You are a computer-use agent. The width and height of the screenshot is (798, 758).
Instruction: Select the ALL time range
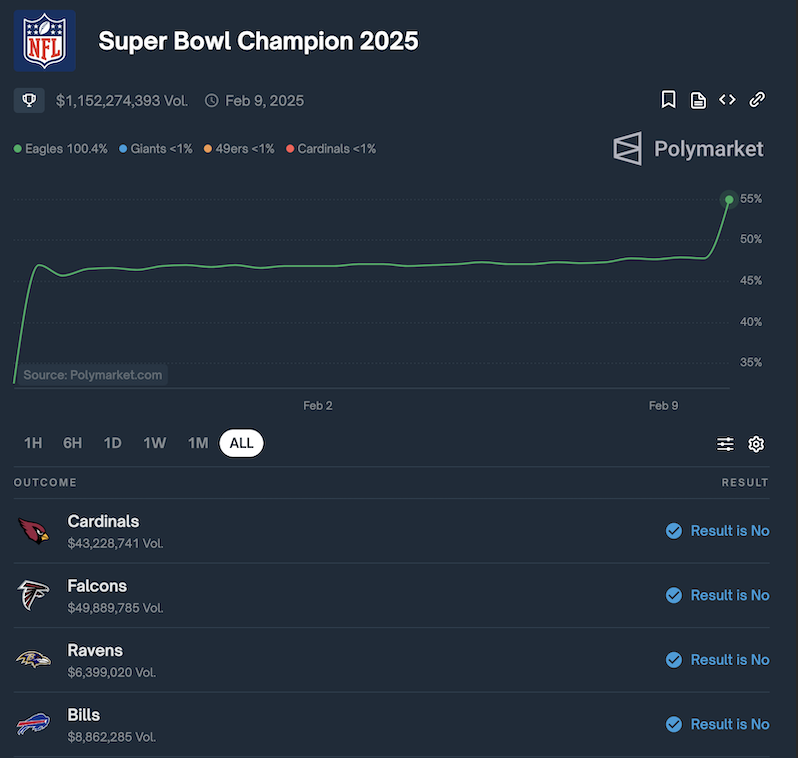pos(241,443)
